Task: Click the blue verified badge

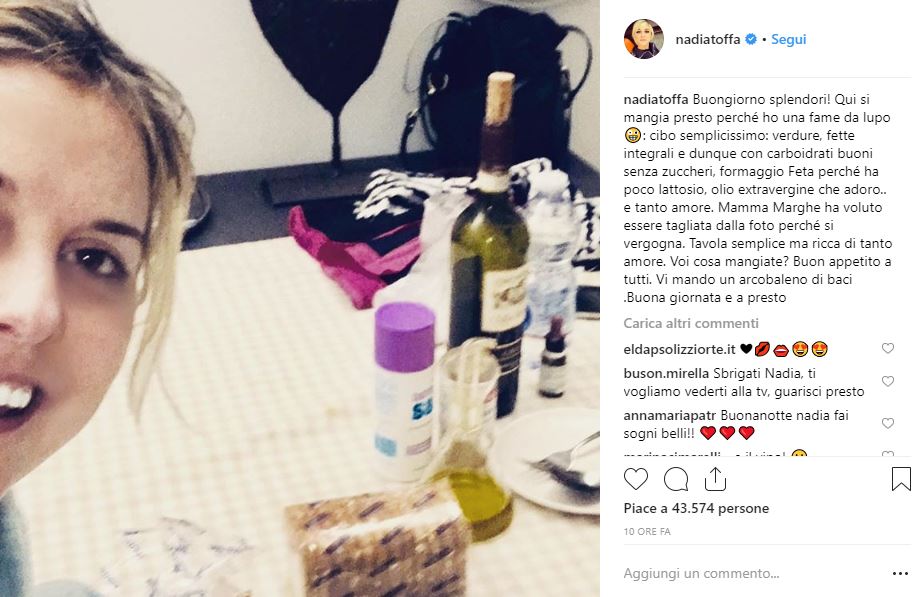Action: tap(751, 39)
